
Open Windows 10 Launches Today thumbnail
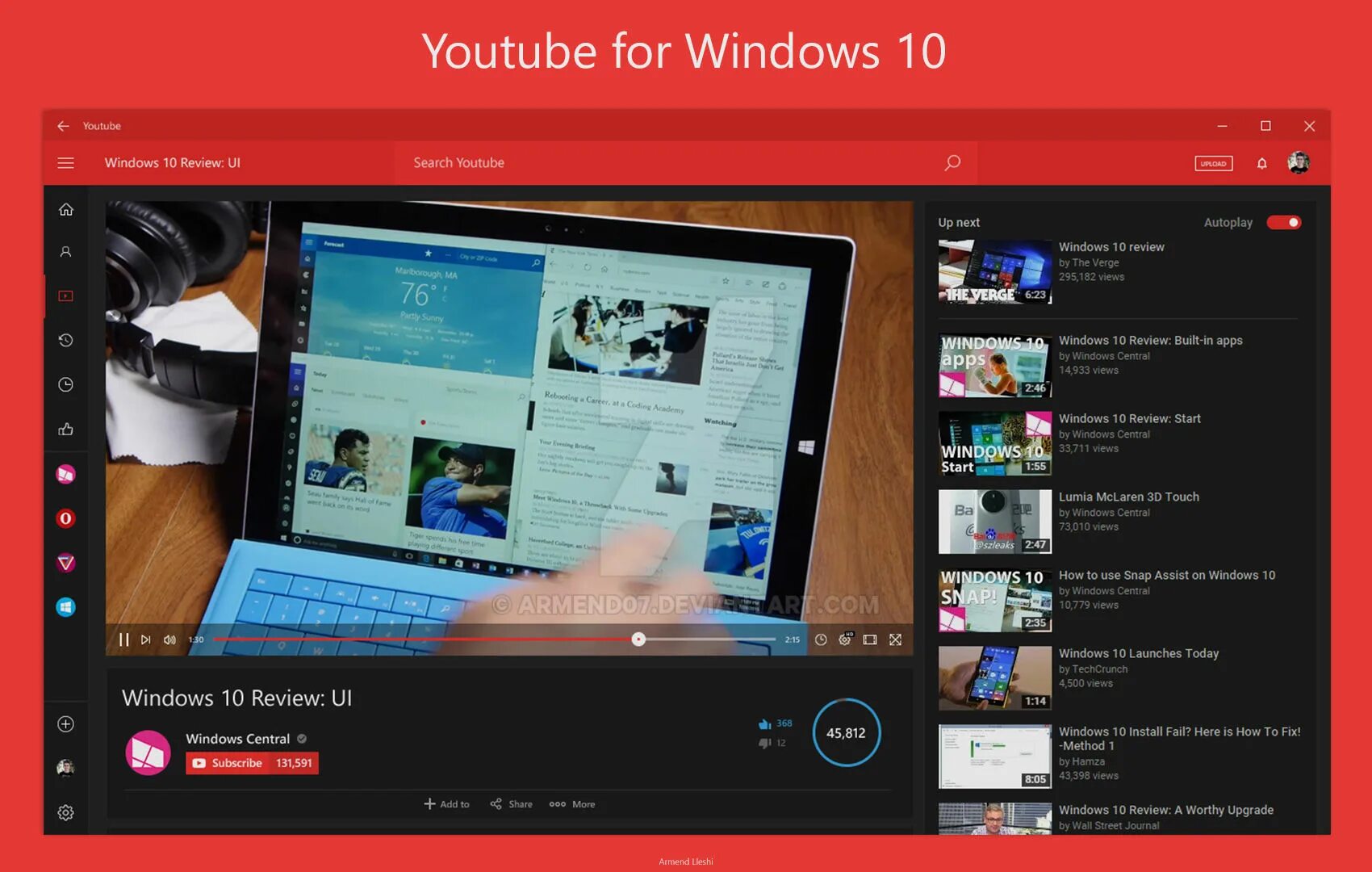(995, 678)
